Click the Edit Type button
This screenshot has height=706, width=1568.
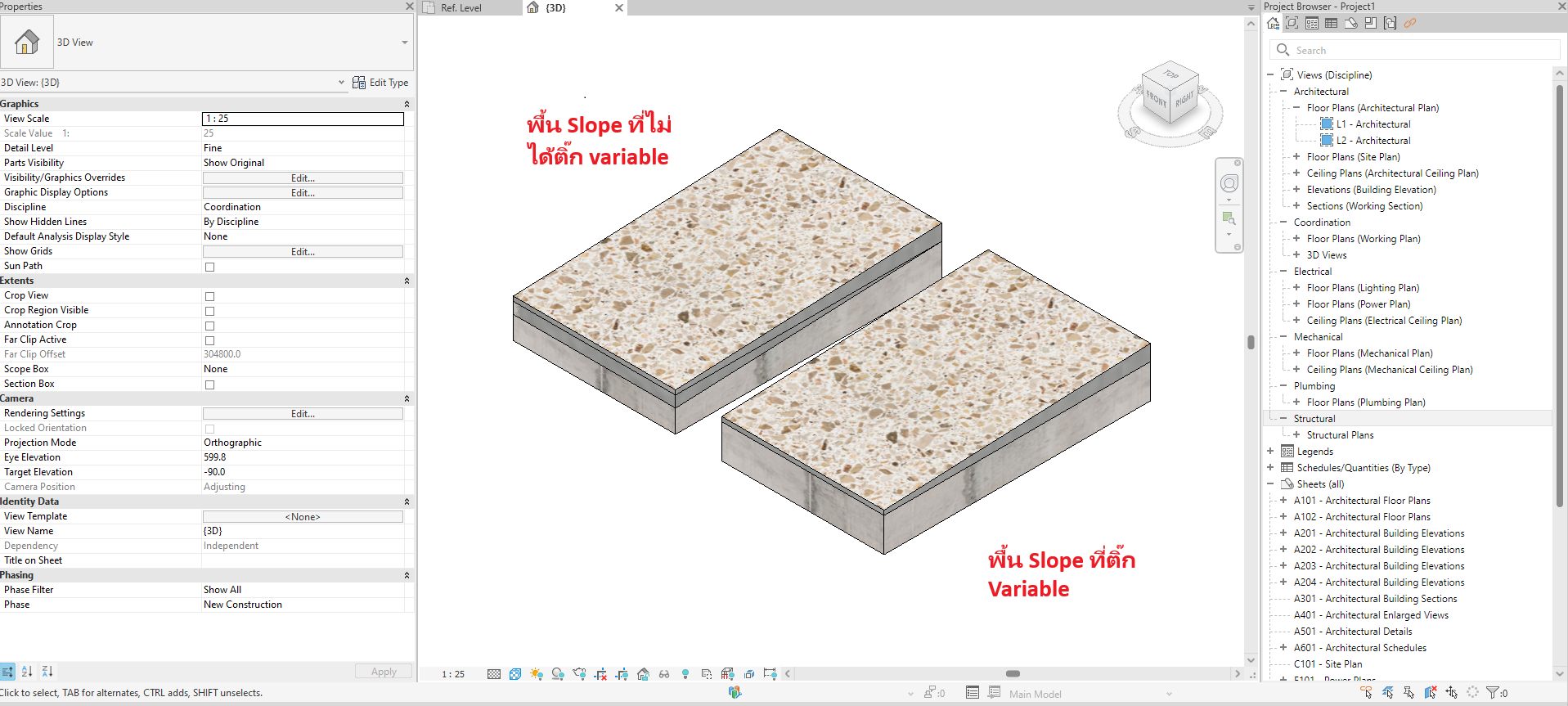[x=380, y=83]
